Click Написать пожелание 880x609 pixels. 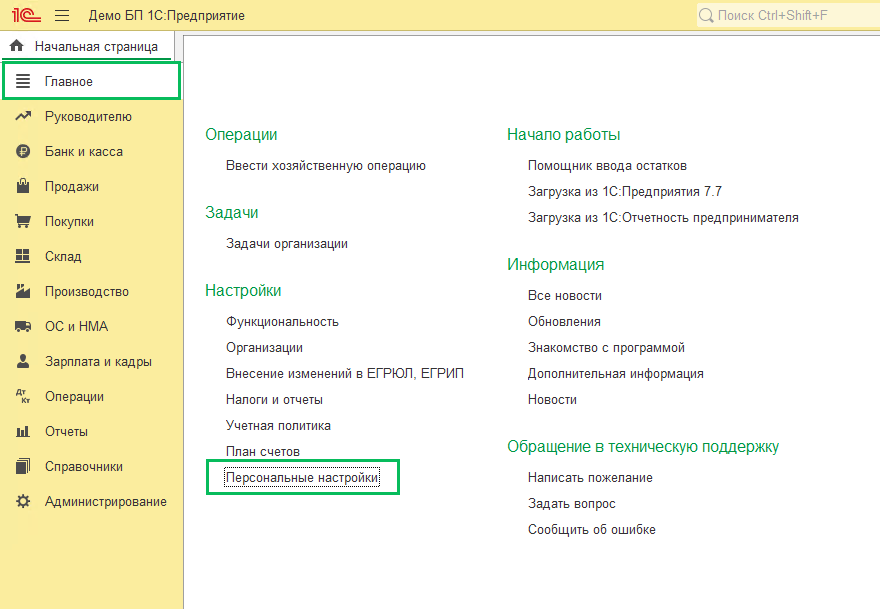(590, 477)
